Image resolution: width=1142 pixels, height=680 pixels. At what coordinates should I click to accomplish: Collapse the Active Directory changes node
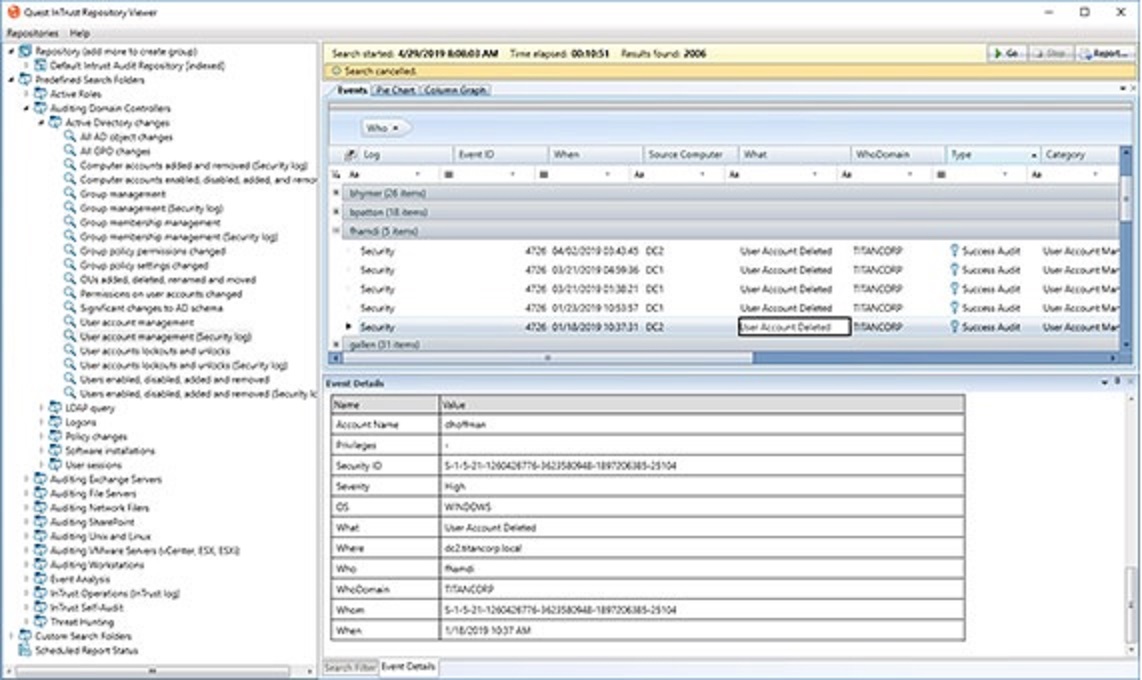[x=41, y=122]
